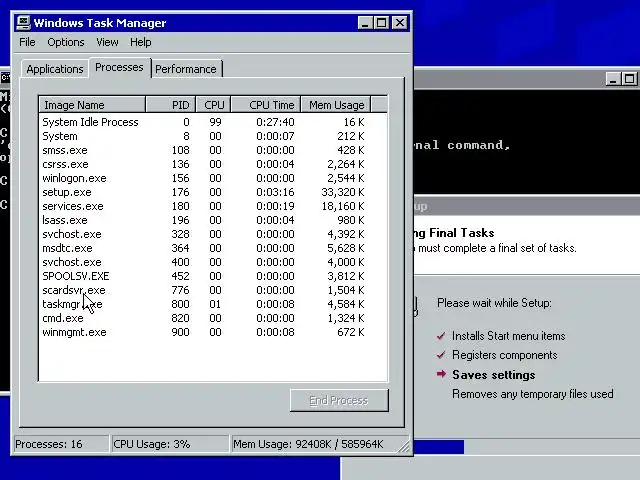The width and height of the screenshot is (640, 480).
Task: Select cmd.exe process
Action: click(203, 318)
